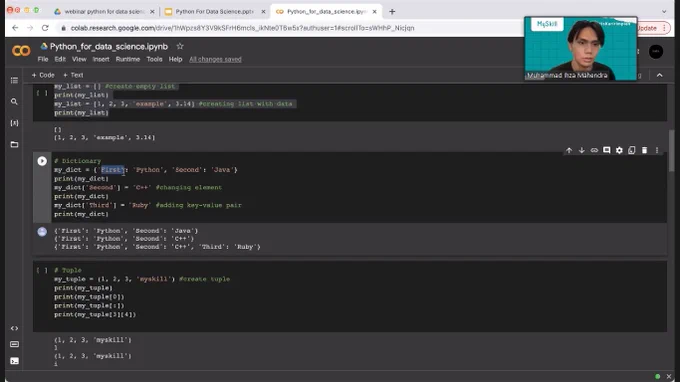Viewport: 680px width, 382px height.
Task: Go forward in browser history
Action: 30,28
